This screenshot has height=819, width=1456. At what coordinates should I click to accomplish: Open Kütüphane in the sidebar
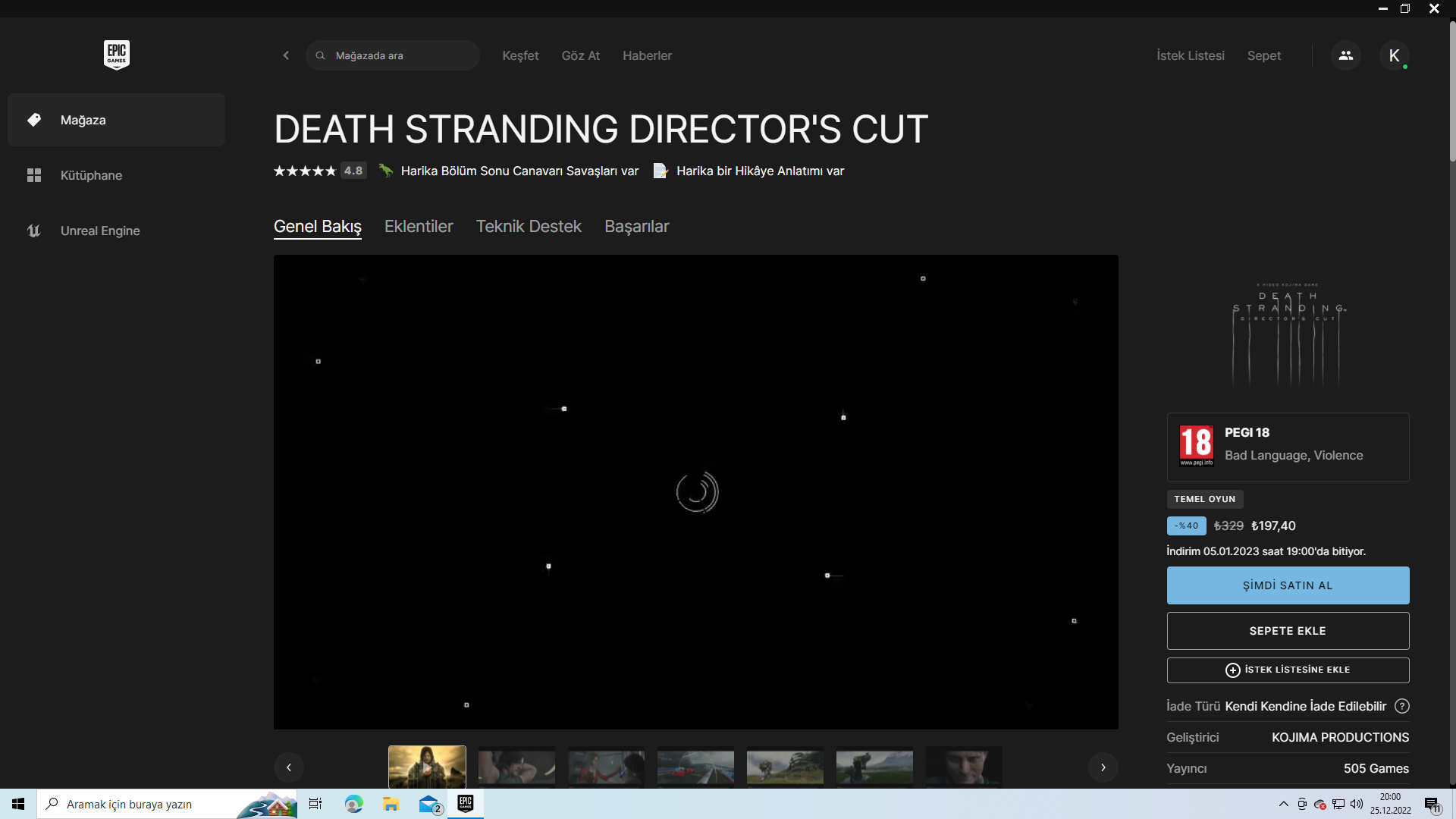coord(116,175)
